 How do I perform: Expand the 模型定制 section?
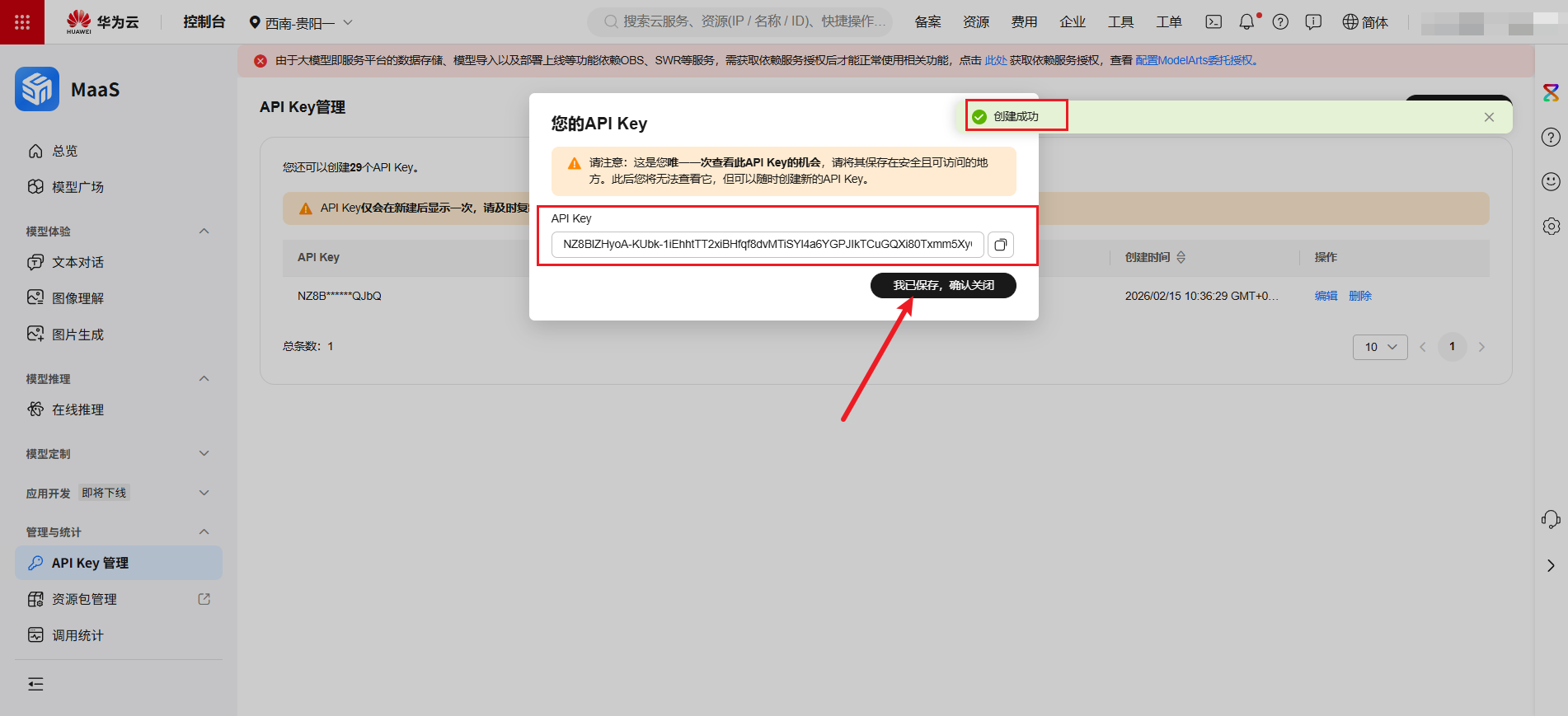click(x=204, y=454)
